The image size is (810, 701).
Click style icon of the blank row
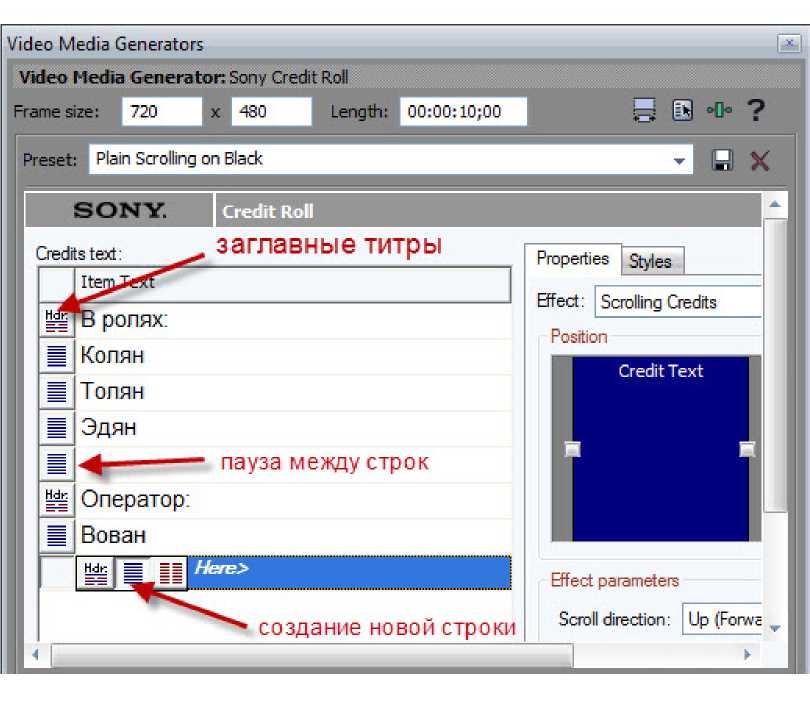coord(57,463)
